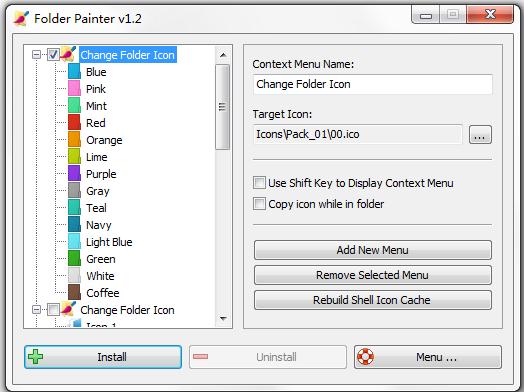The width and height of the screenshot is (524, 392).
Task: Uncheck the first Change Folder Icon checkbox
Action: pyautogui.click(x=53, y=54)
